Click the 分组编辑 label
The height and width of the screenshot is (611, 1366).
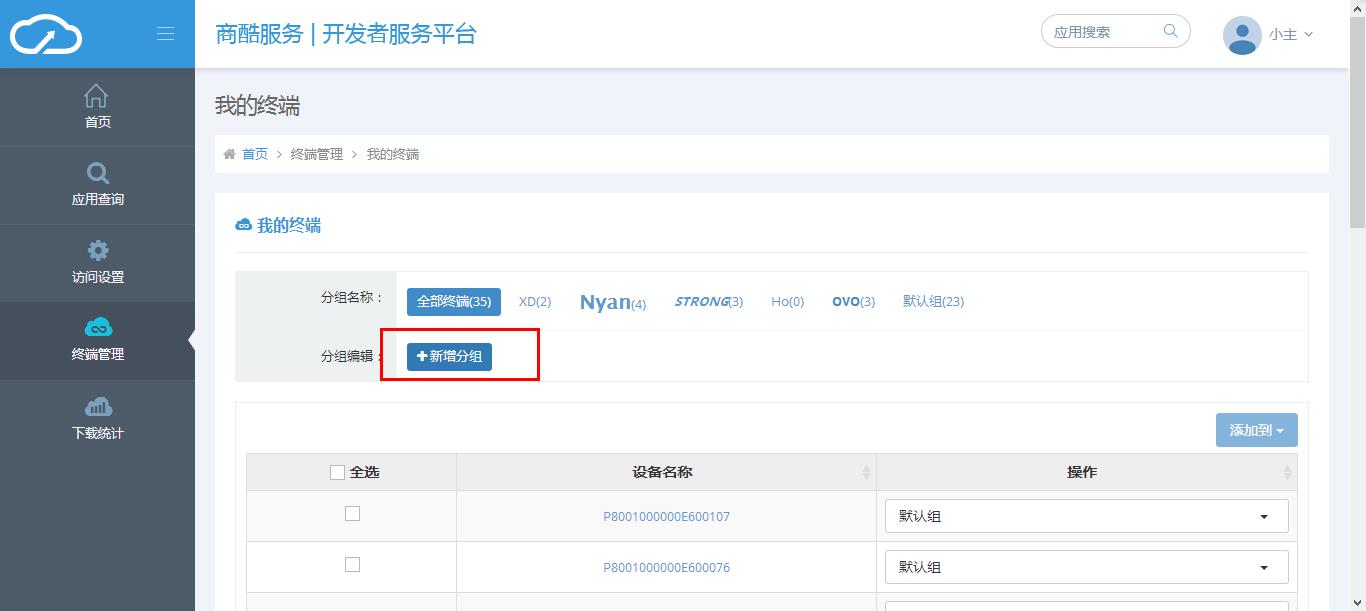click(352, 356)
